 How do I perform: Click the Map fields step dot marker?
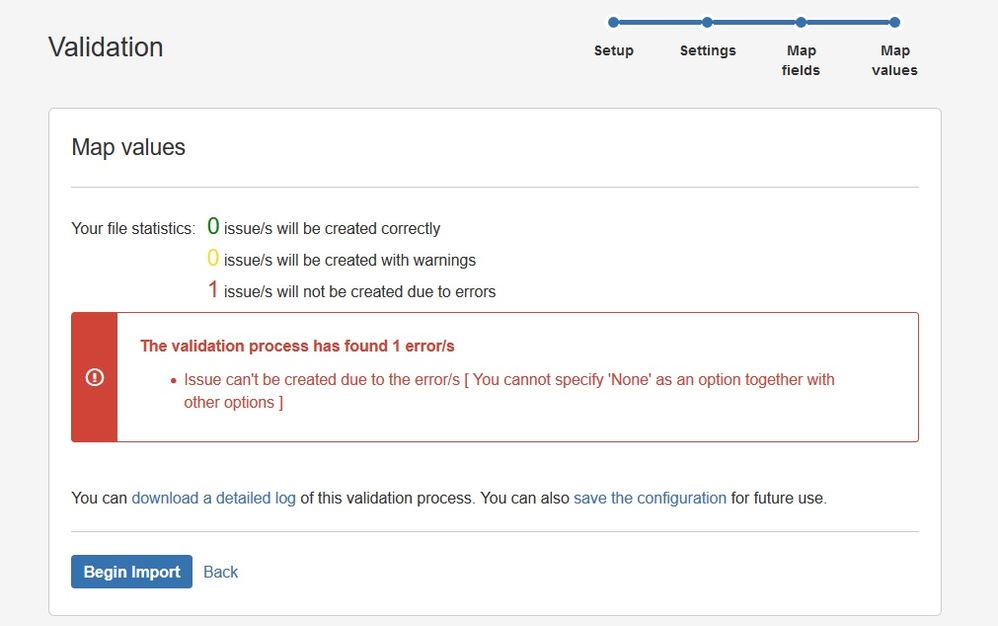[x=801, y=22]
